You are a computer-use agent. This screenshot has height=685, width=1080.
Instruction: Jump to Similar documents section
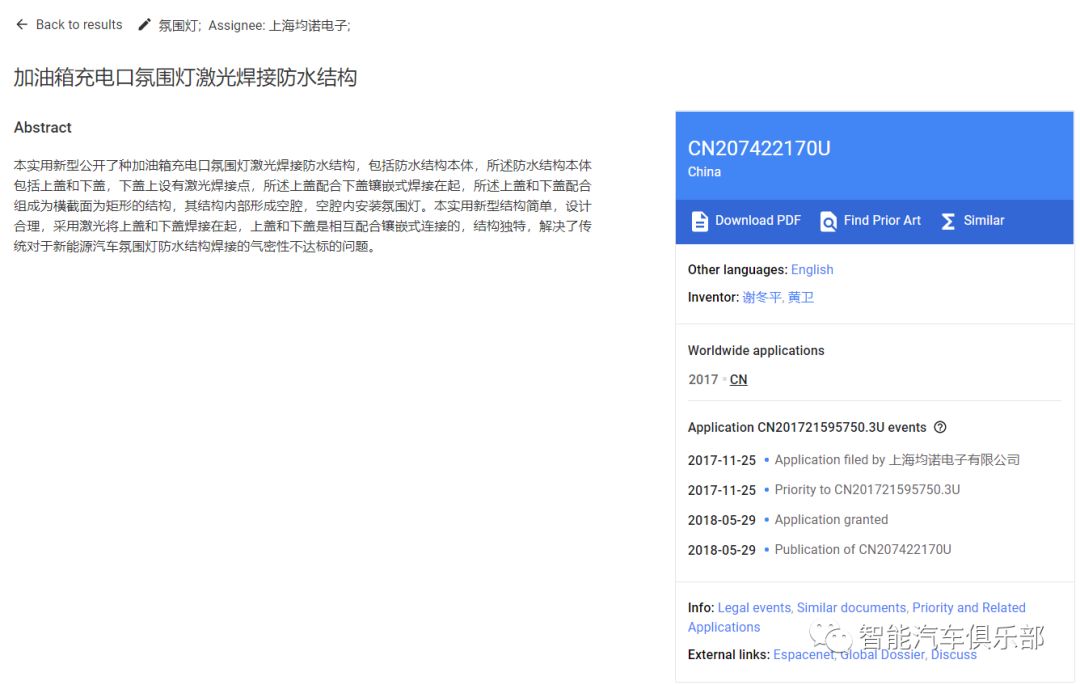(x=851, y=608)
